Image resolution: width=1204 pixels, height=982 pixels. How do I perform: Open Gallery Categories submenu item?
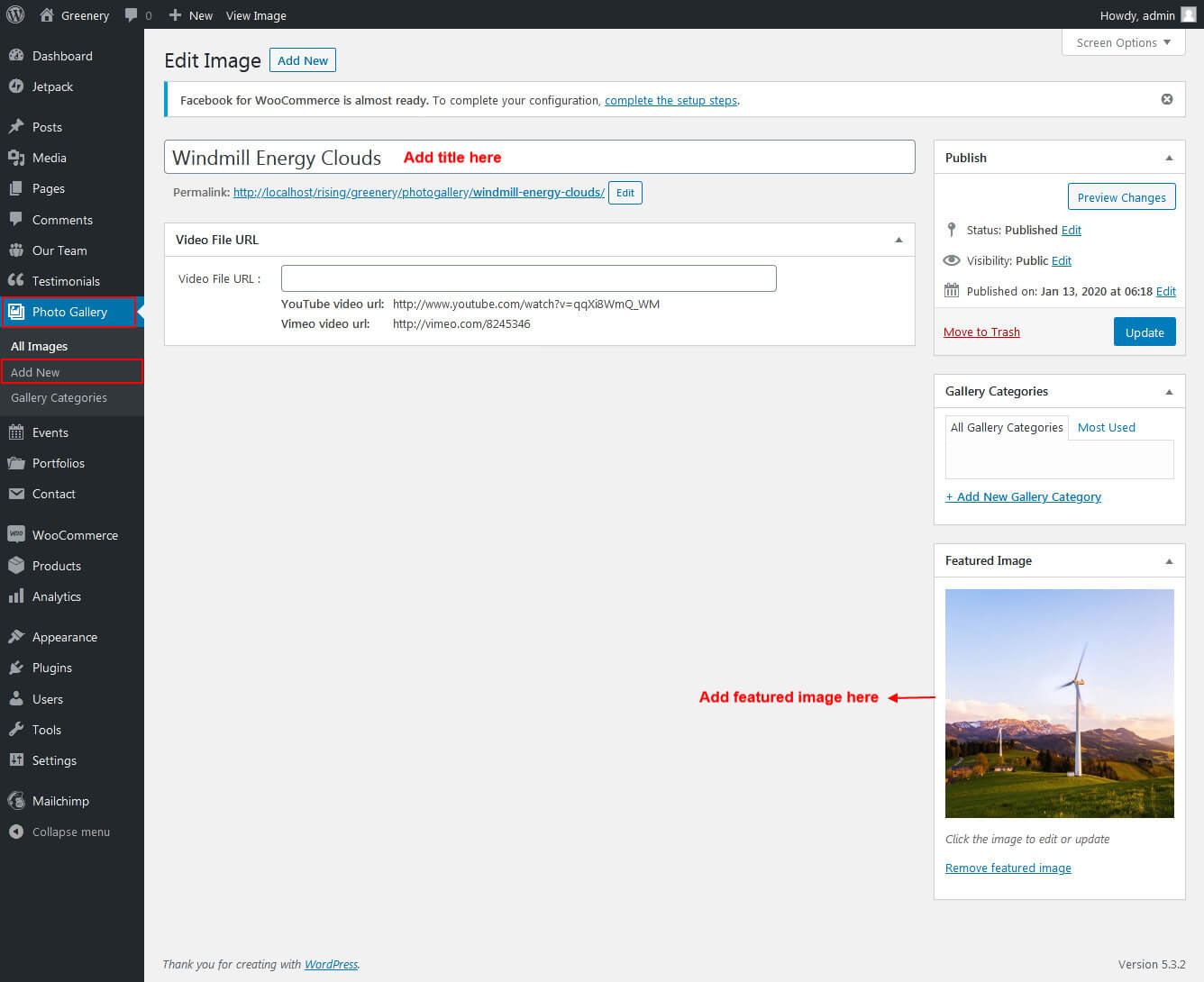pyautogui.click(x=59, y=397)
